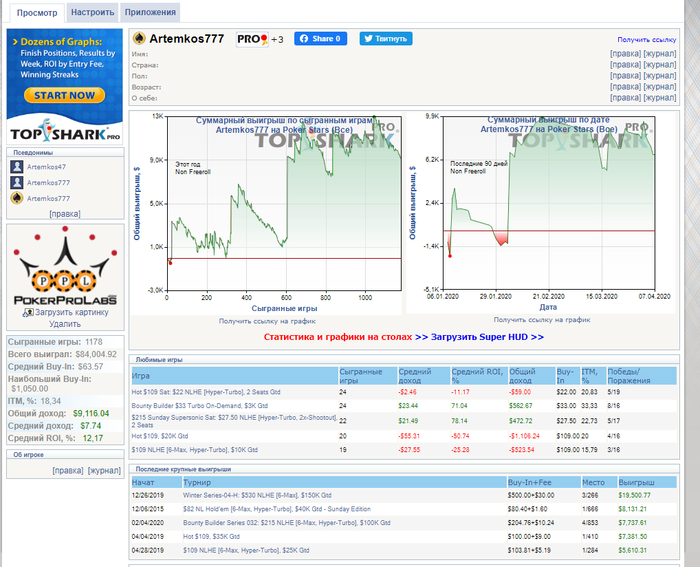Open $109 NLHE 6-Max Hyper-Turbo $10K Gtd
The width and height of the screenshot is (700, 567).
pyautogui.click(x=195, y=450)
